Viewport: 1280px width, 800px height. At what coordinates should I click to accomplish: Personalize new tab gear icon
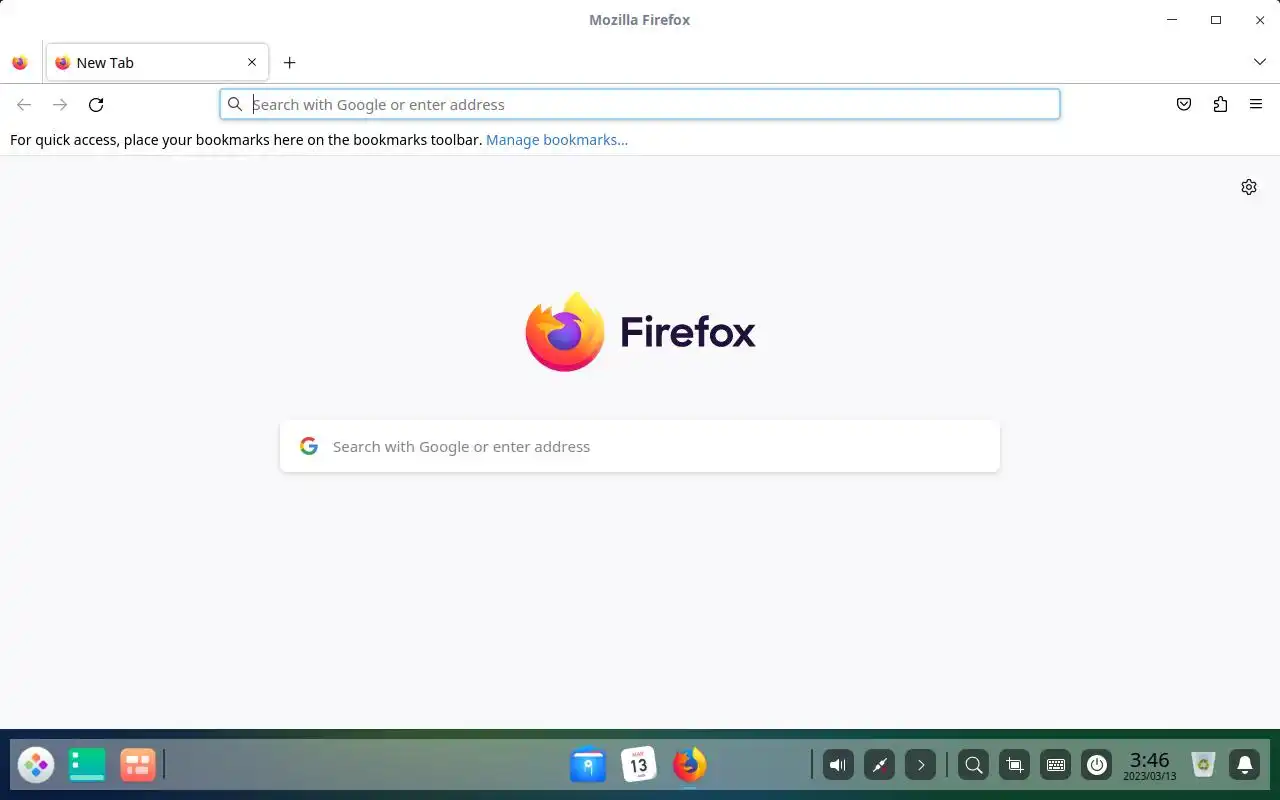(x=1249, y=187)
